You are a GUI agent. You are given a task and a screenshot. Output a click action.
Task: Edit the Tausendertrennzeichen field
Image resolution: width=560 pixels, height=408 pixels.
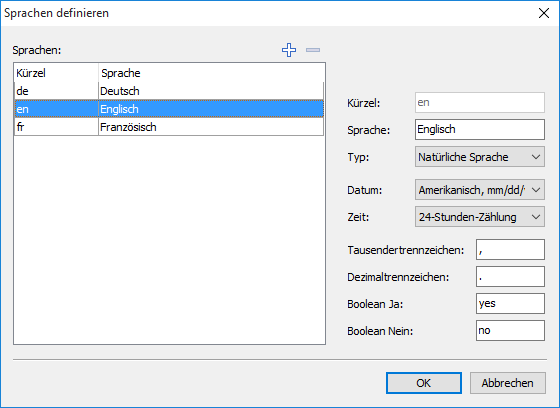(x=510, y=249)
